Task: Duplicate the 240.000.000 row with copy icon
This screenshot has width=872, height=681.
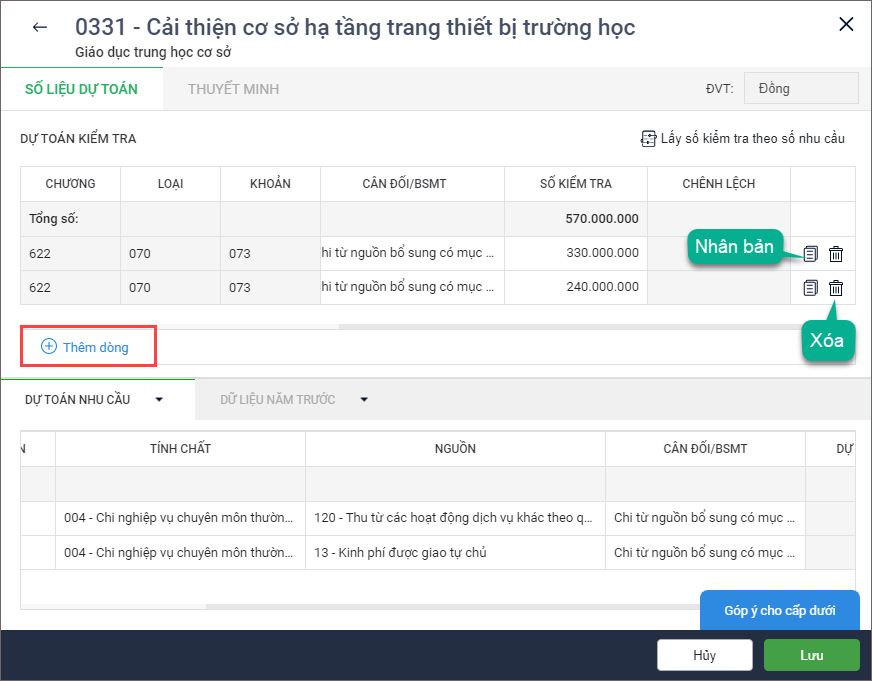Action: coord(810,287)
